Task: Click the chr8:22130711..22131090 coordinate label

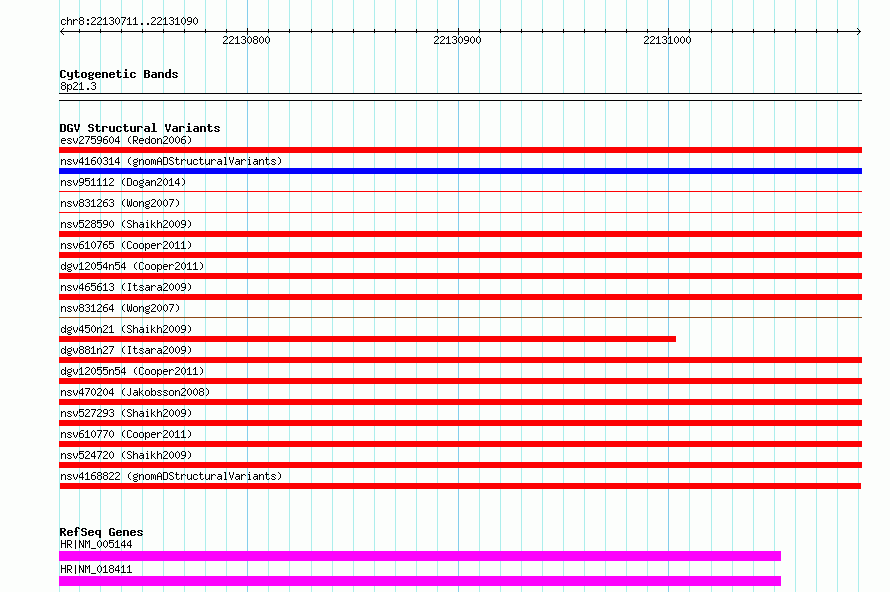Action: tap(129, 22)
